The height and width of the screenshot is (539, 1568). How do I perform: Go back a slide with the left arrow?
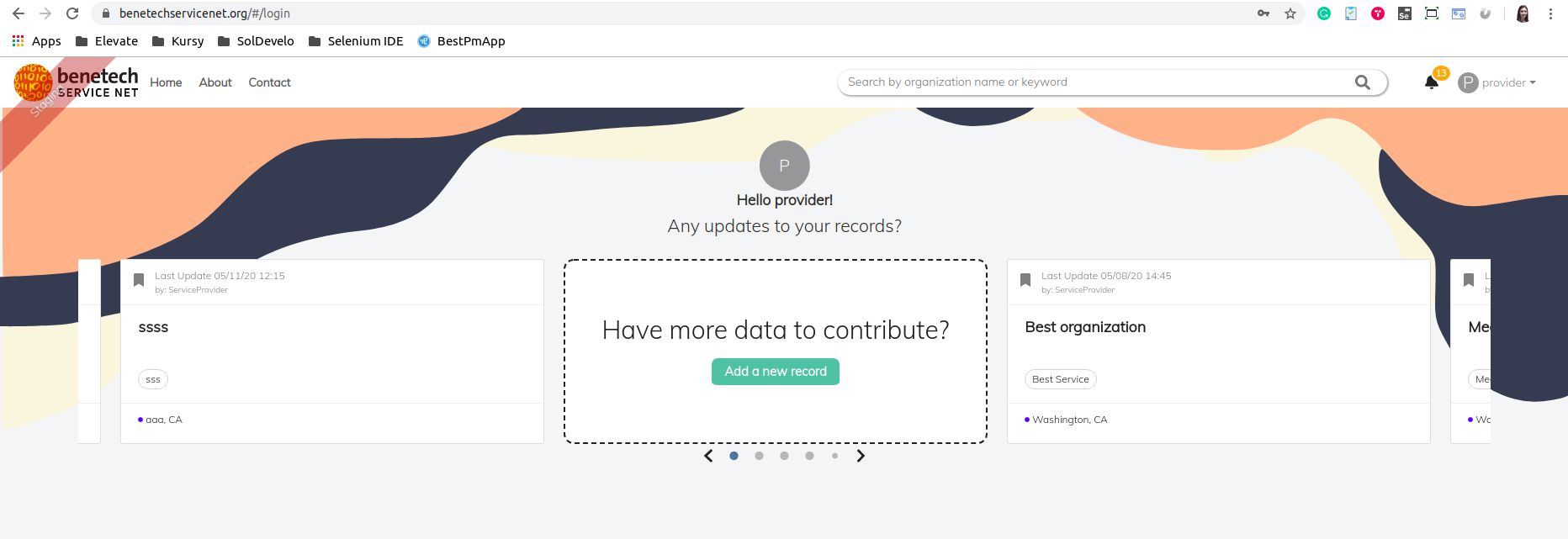tap(708, 455)
